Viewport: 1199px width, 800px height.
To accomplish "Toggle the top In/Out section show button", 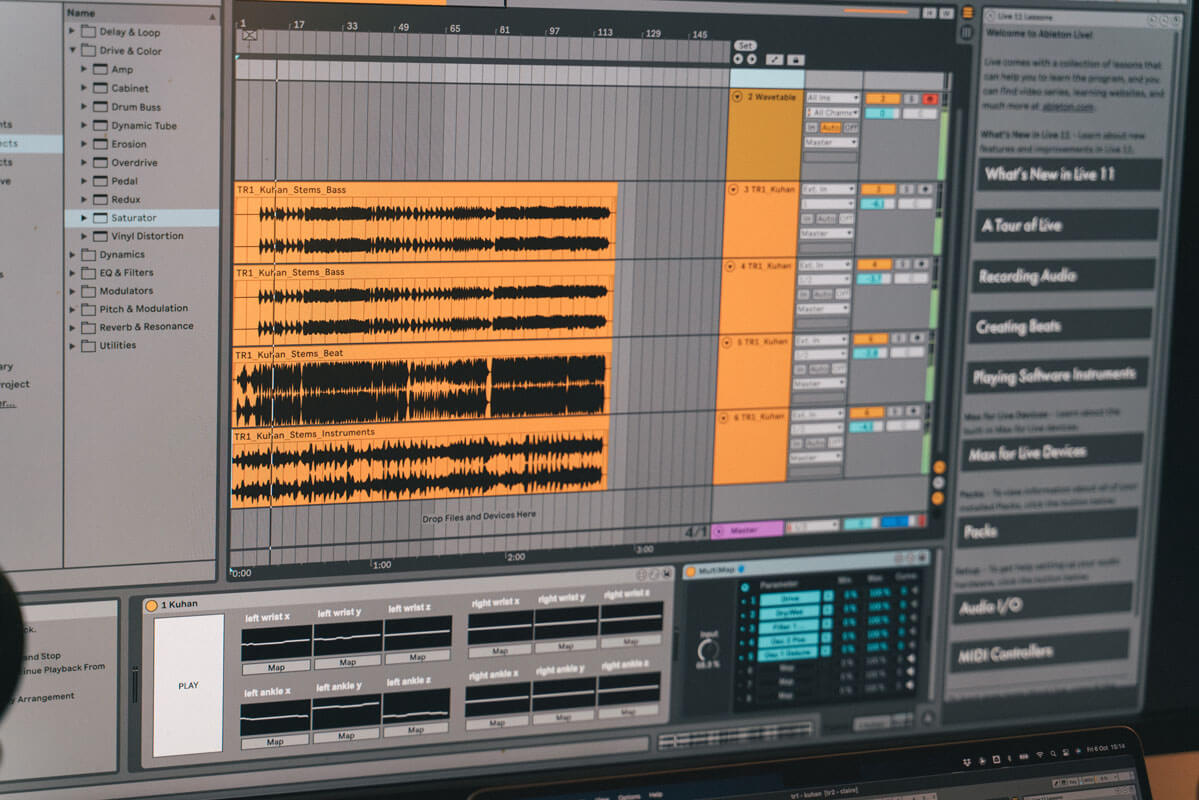I will (940, 467).
